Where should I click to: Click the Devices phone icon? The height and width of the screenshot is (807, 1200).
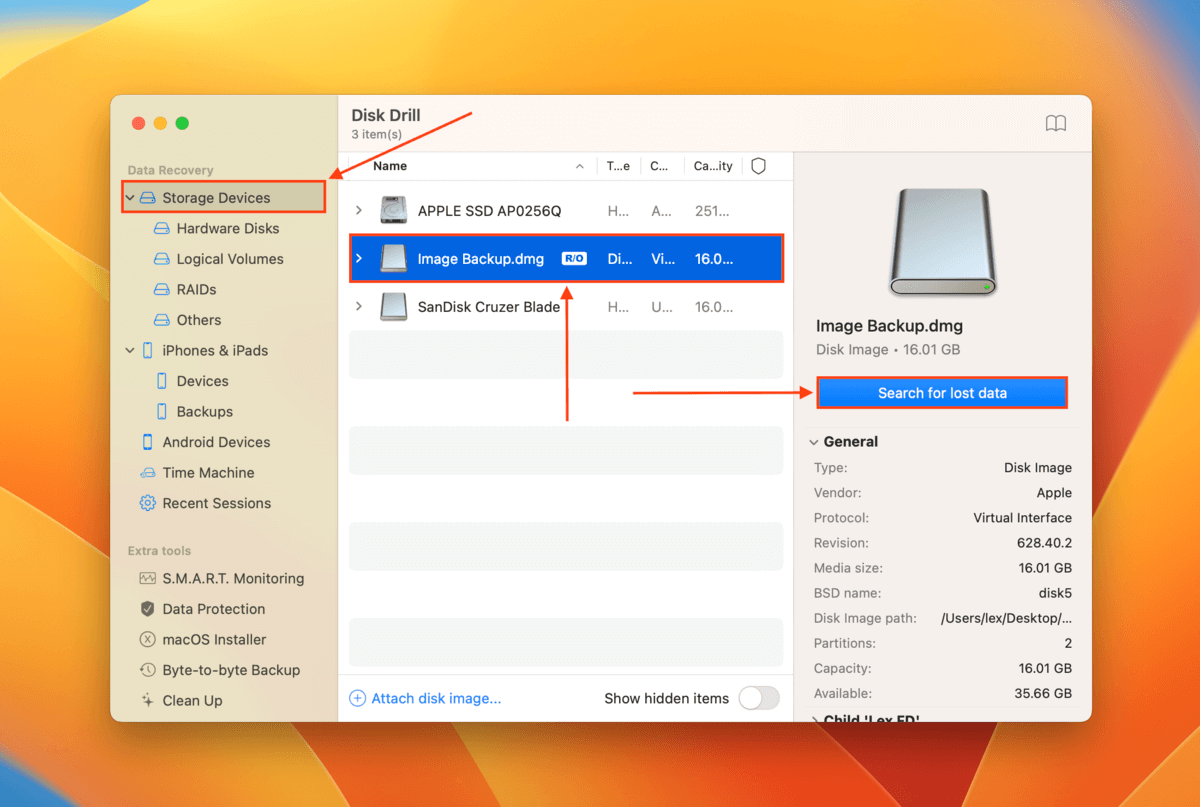162,381
